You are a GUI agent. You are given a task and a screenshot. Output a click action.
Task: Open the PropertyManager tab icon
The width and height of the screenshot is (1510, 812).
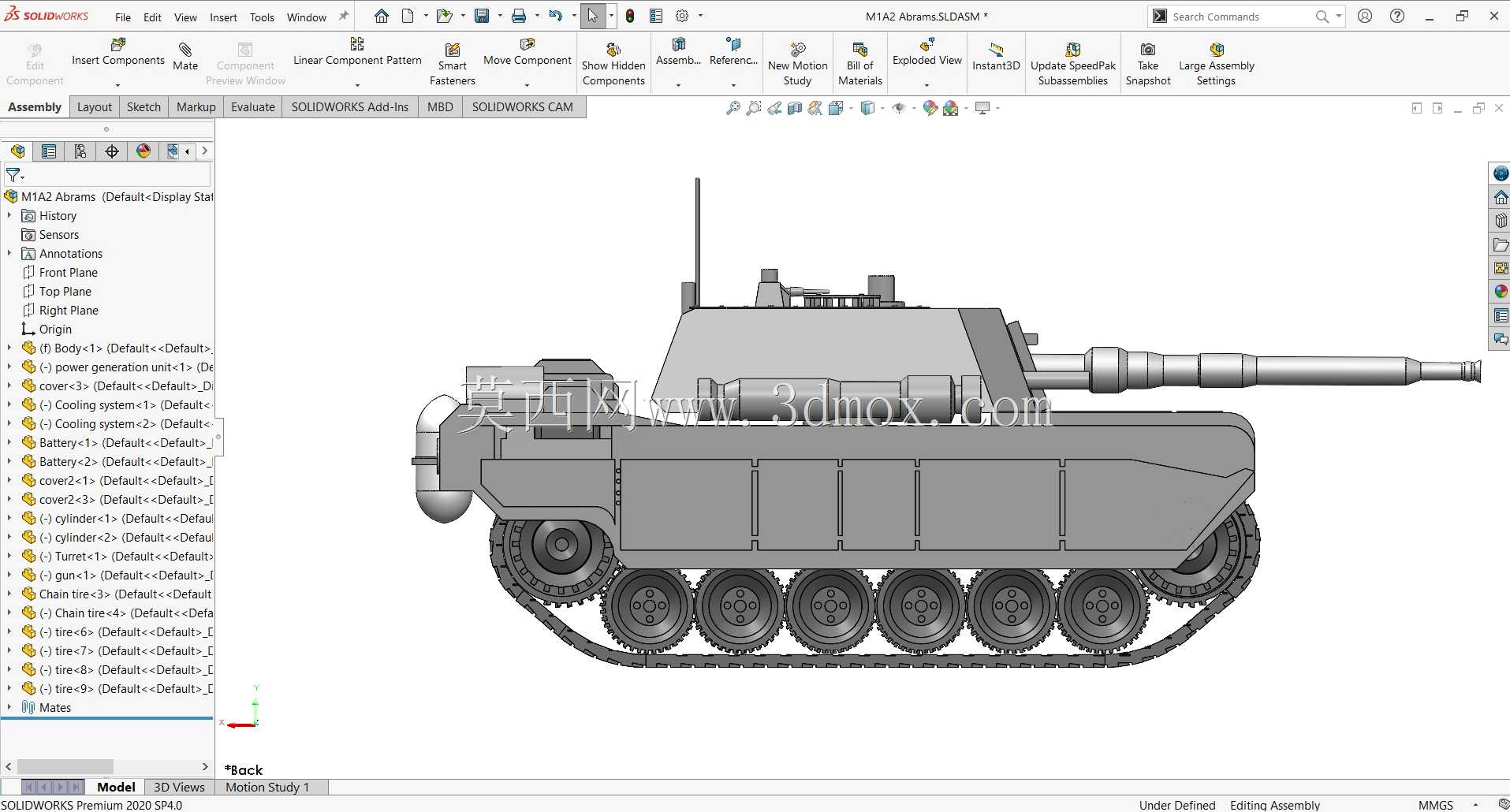click(x=49, y=151)
